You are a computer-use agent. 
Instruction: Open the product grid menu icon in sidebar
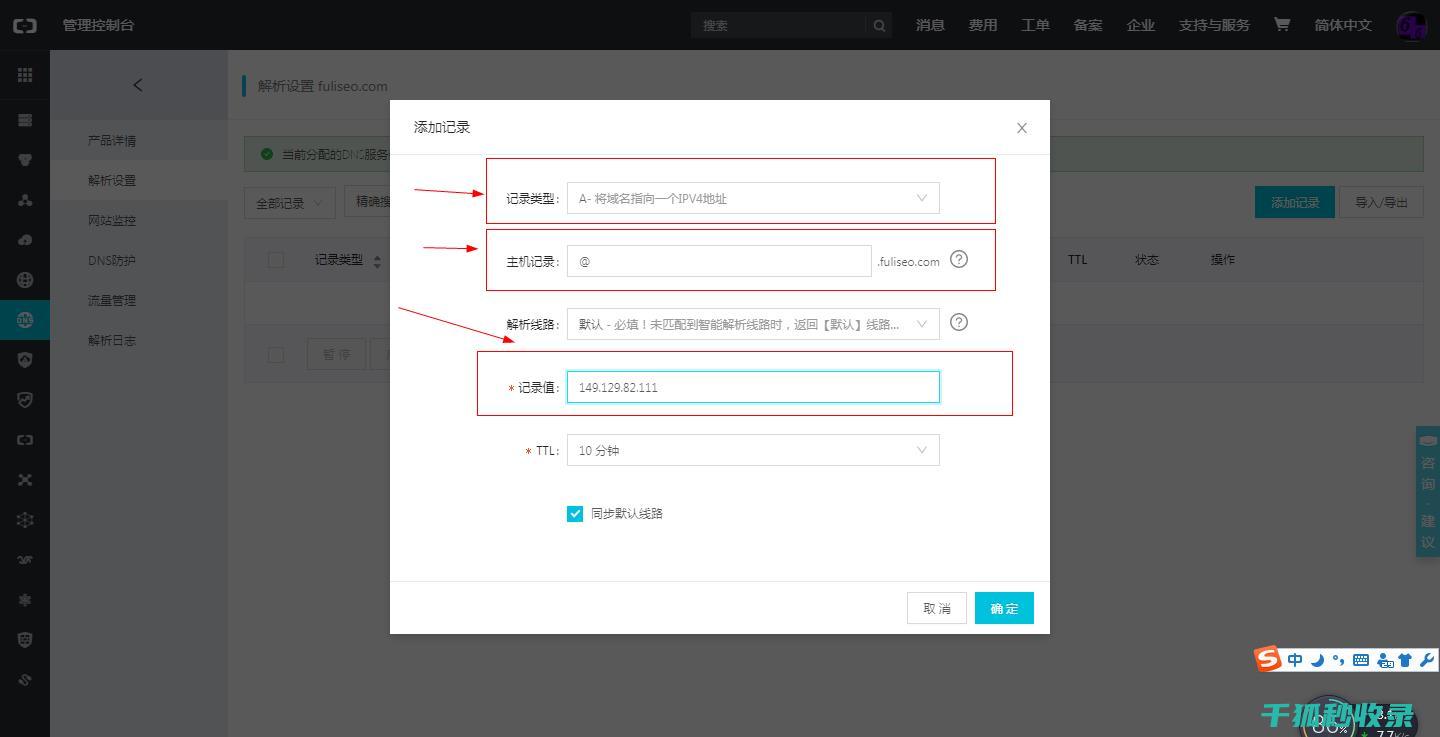click(25, 75)
